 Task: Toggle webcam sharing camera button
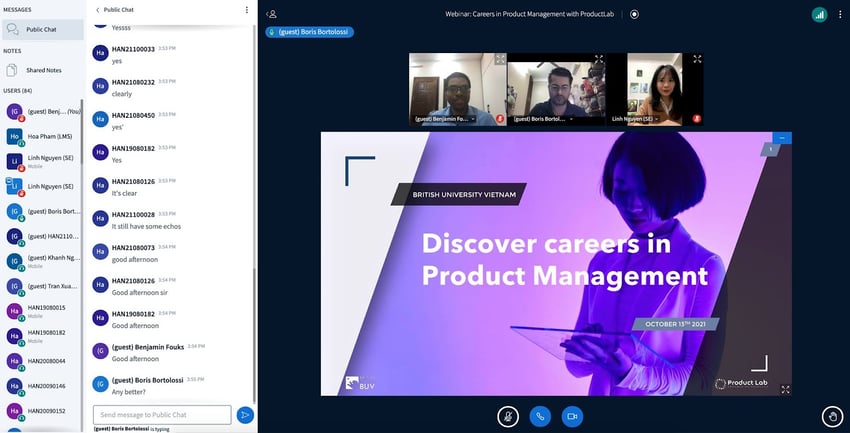pyautogui.click(x=572, y=416)
